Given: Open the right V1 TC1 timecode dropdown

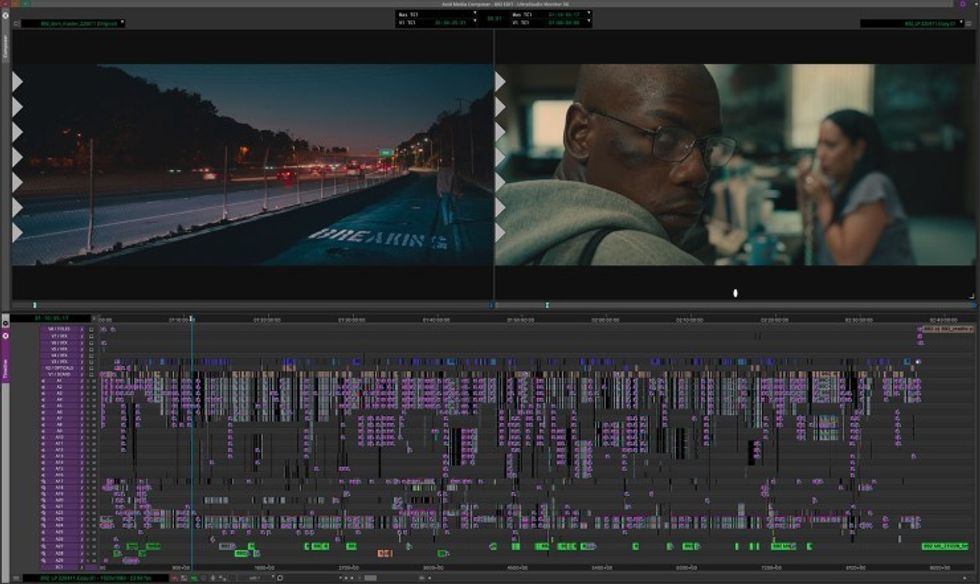Looking at the screenshot, I should click(x=589, y=20).
